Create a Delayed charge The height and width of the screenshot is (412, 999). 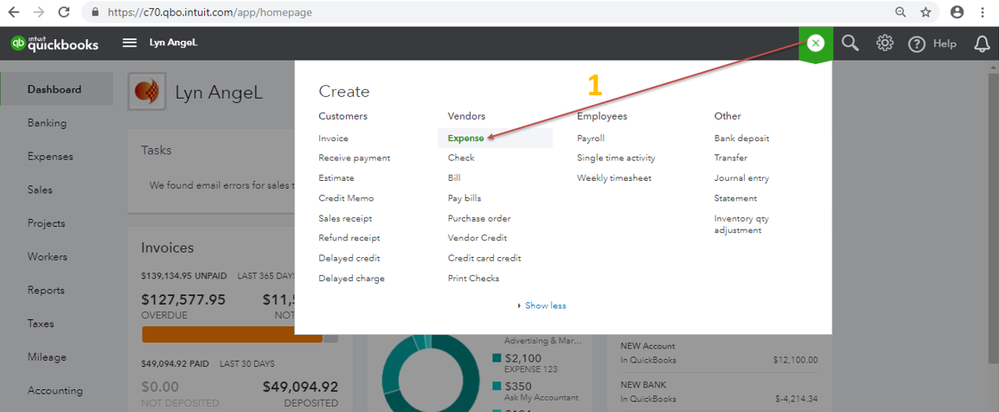pyautogui.click(x=352, y=278)
